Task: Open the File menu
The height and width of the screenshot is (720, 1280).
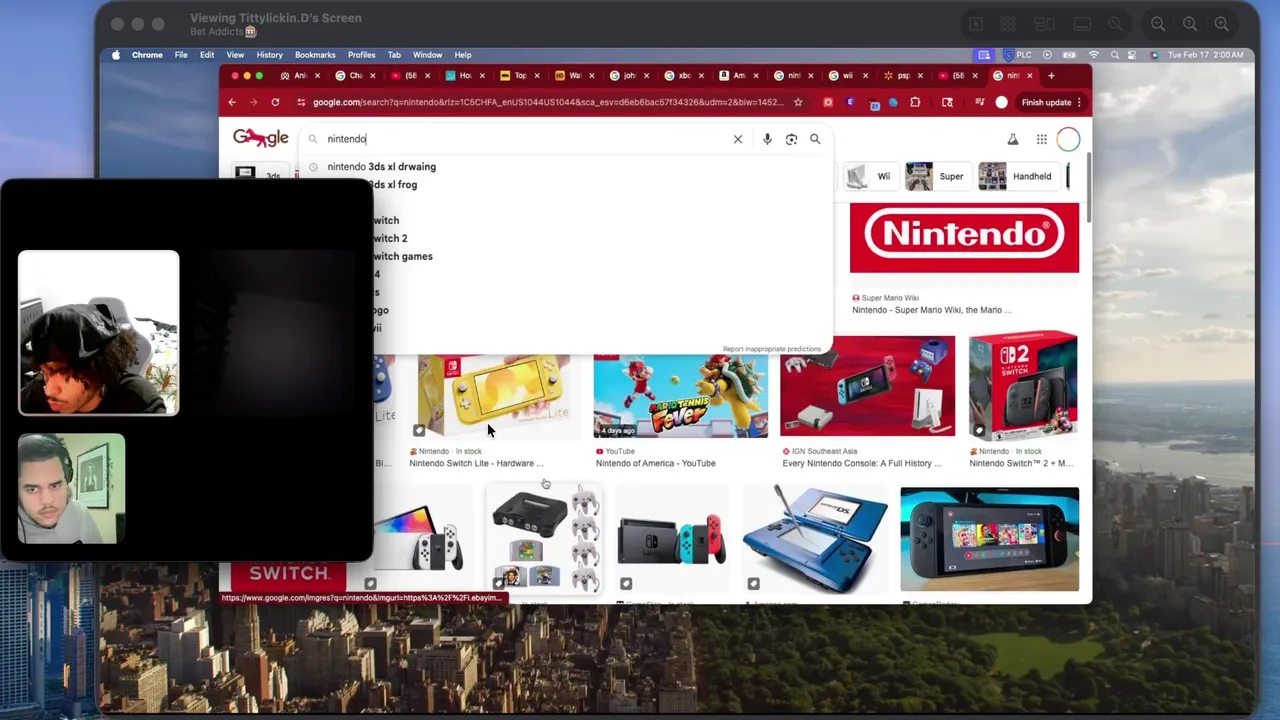Action: (x=181, y=55)
